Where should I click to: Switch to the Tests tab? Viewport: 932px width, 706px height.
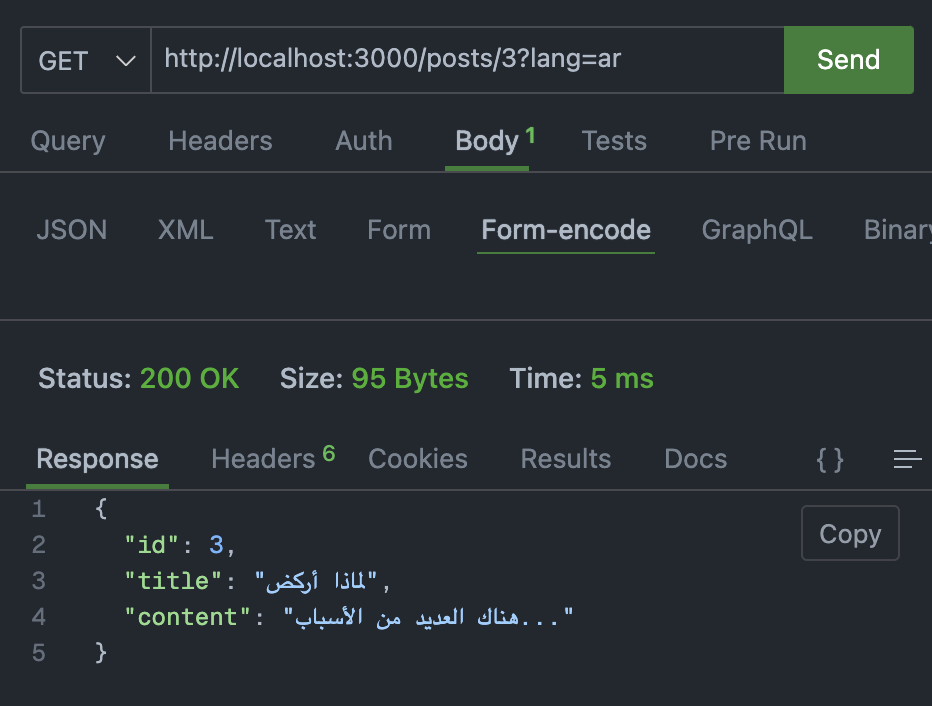point(614,141)
